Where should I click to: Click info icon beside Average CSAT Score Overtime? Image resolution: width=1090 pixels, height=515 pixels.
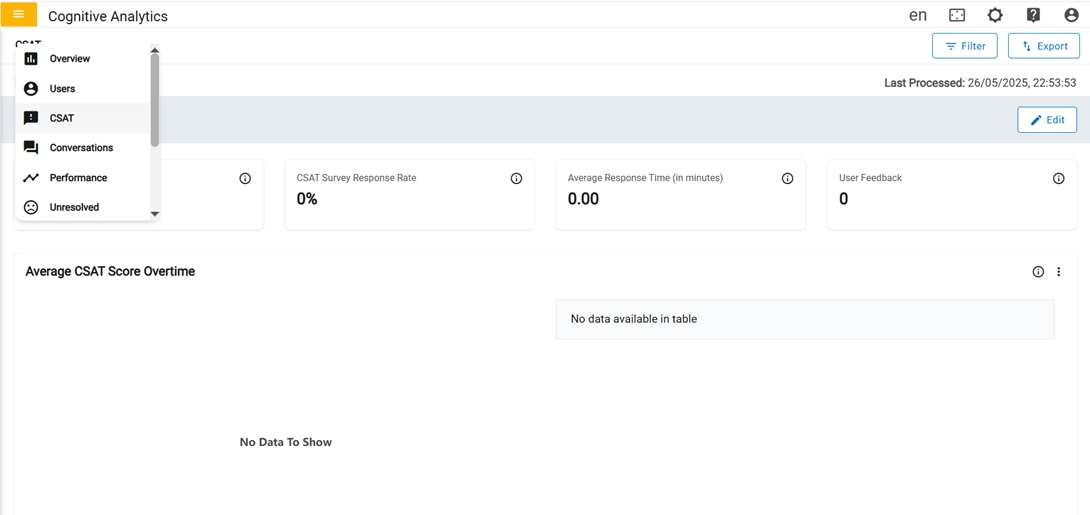pyautogui.click(x=1038, y=272)
